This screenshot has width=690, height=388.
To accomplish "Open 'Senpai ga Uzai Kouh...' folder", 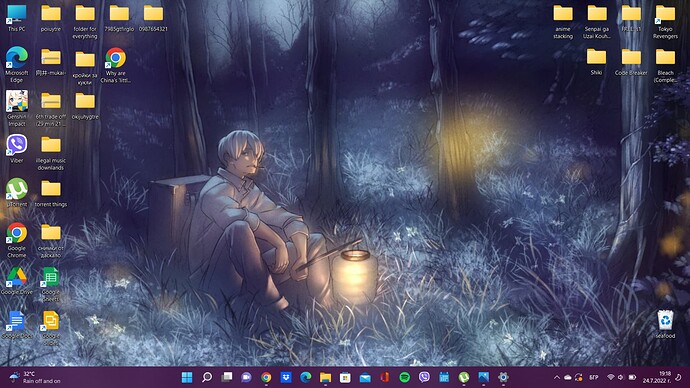I will (597, 22).
